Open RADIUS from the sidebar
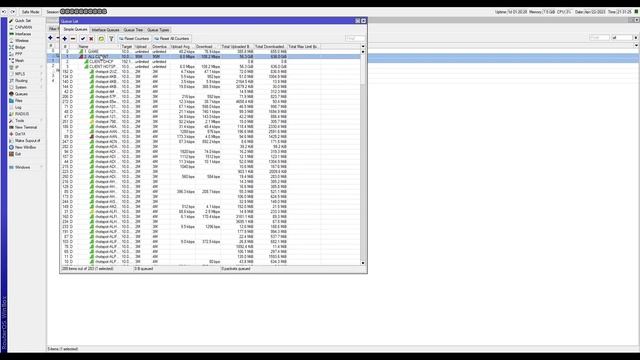 (22, 114)
